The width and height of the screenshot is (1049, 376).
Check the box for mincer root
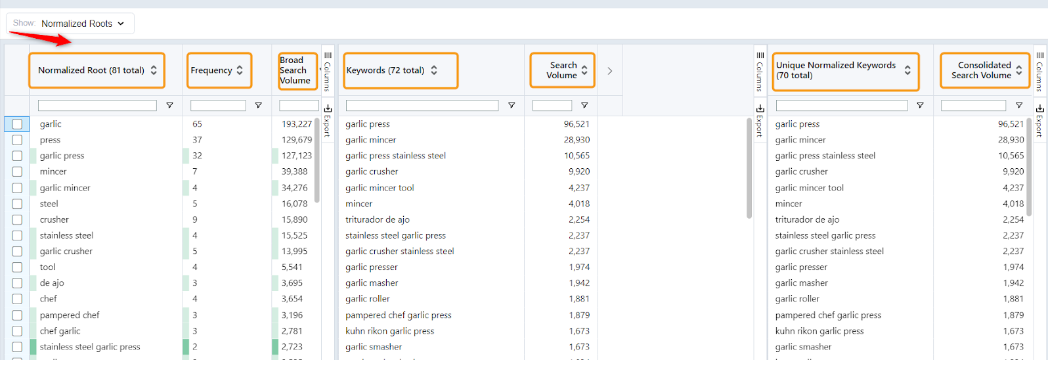click(17, 172)
